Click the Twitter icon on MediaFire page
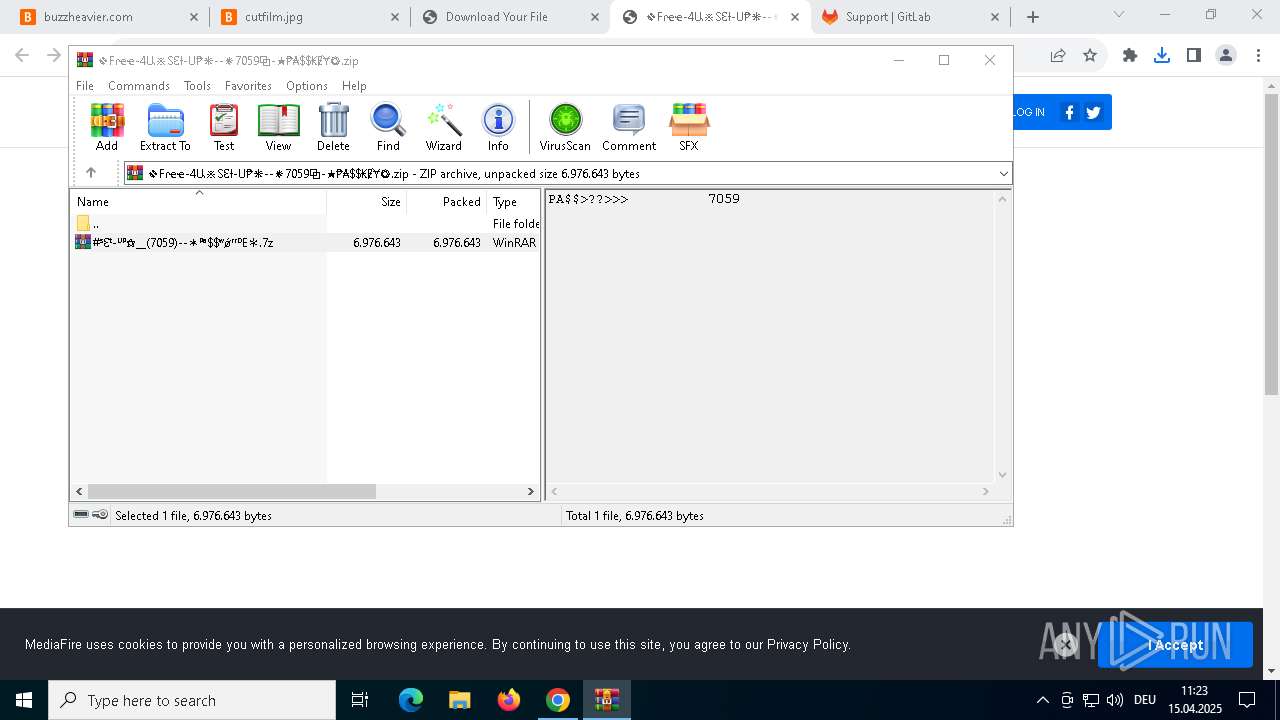Screen dimensions: 1280x720 (x=1093, y=112)
